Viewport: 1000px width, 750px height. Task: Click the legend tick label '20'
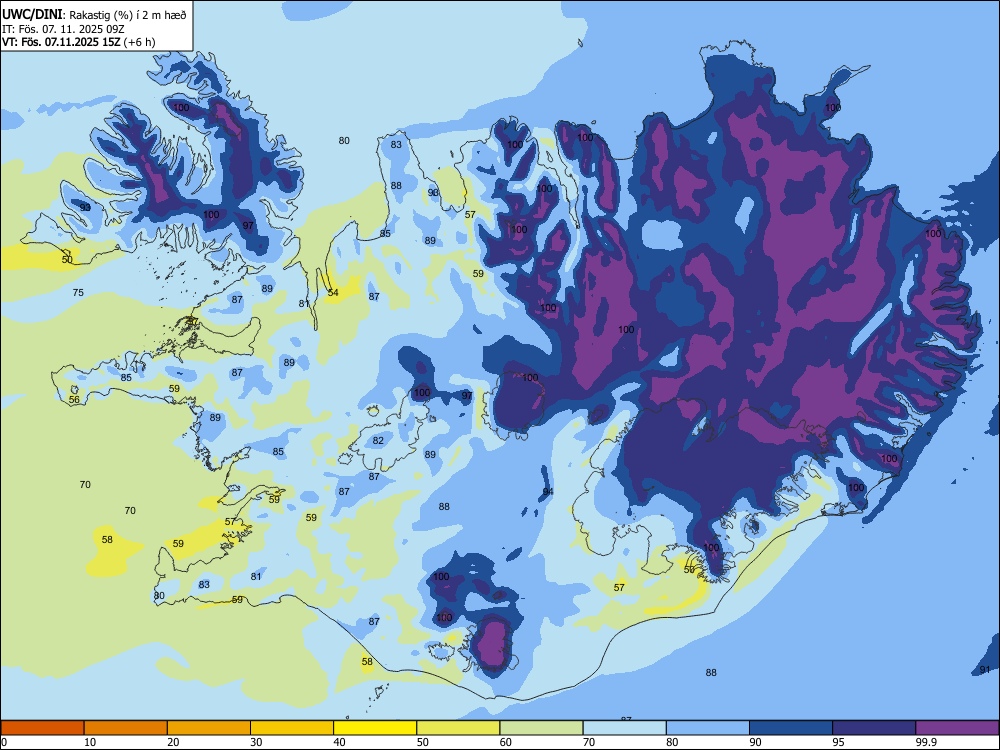pos(173,742)
